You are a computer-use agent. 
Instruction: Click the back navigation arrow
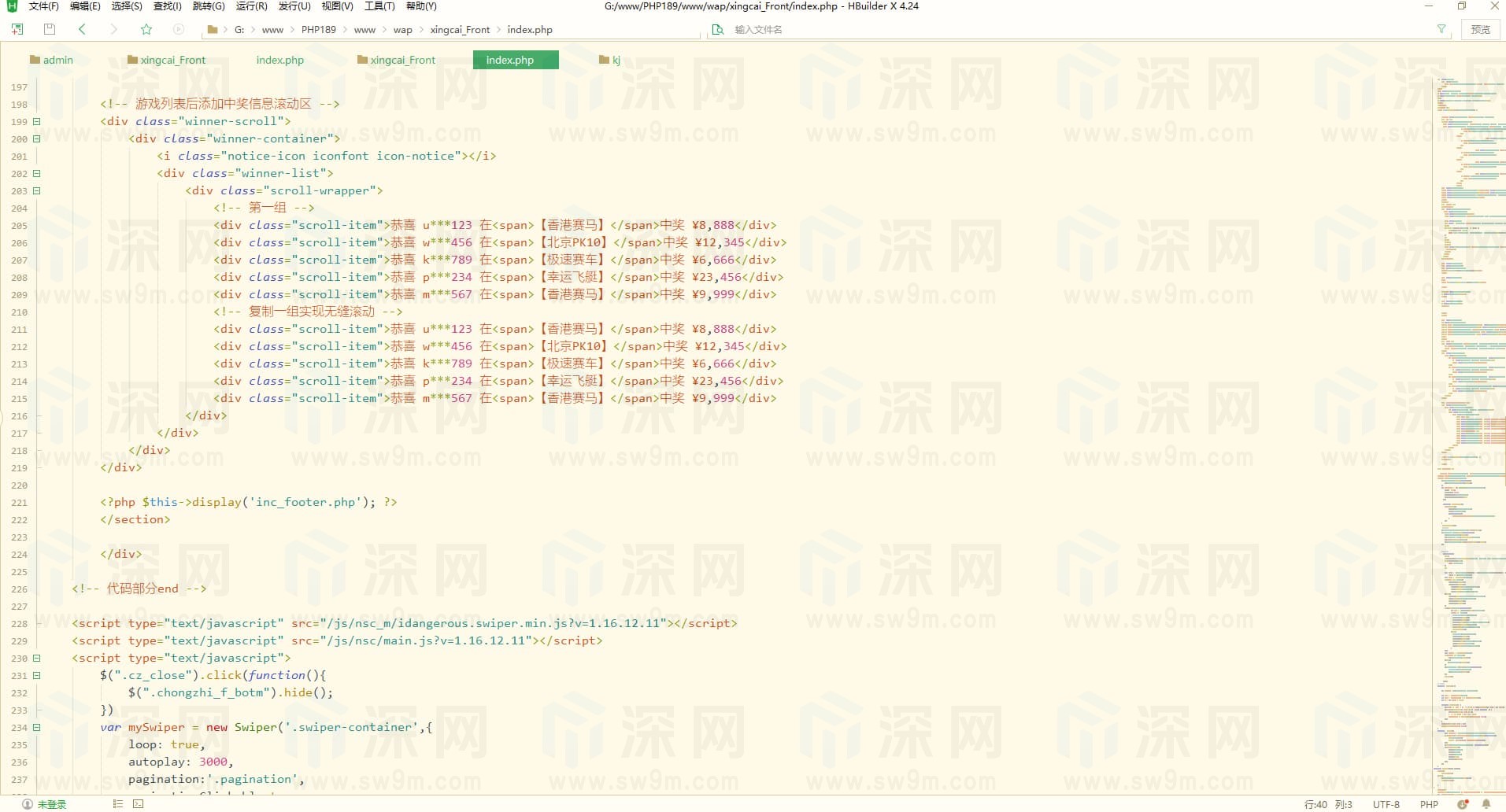(x=82, y=29)
